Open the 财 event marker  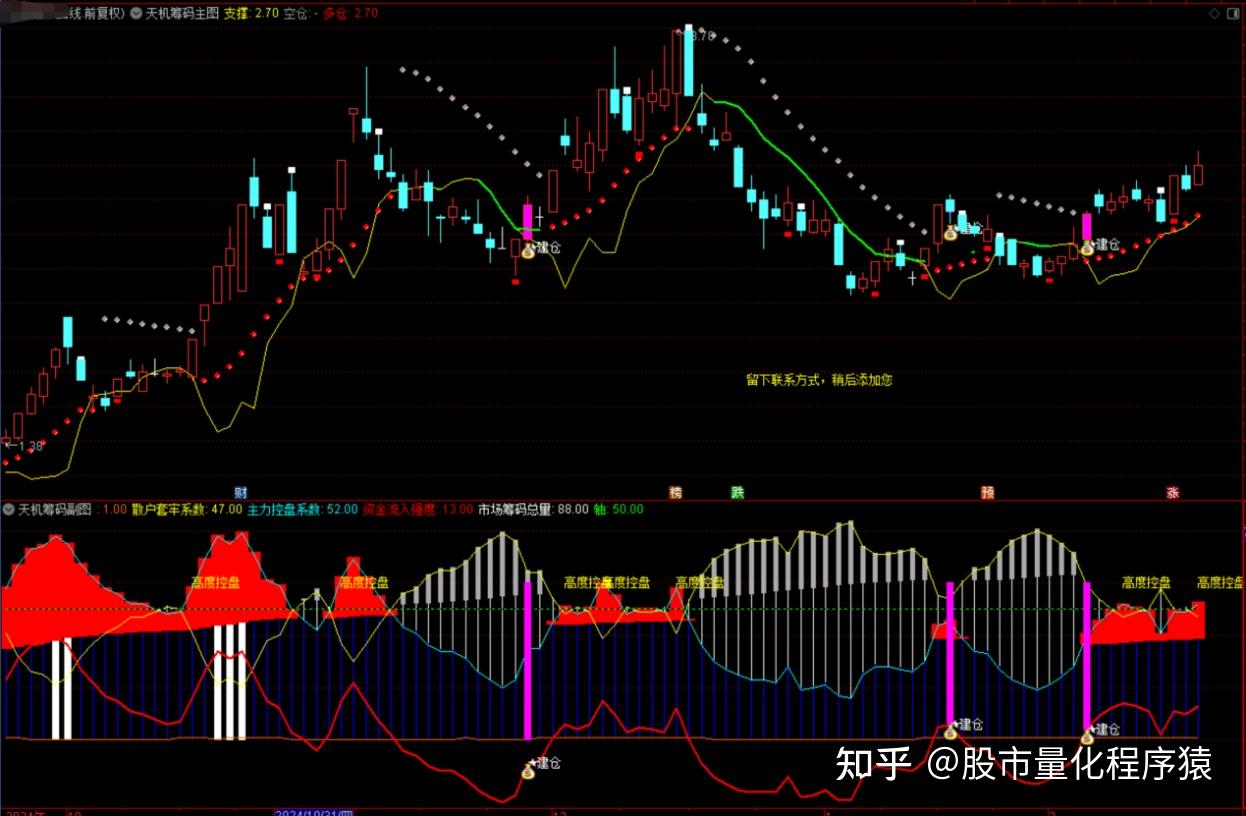(x=240, y=492)
